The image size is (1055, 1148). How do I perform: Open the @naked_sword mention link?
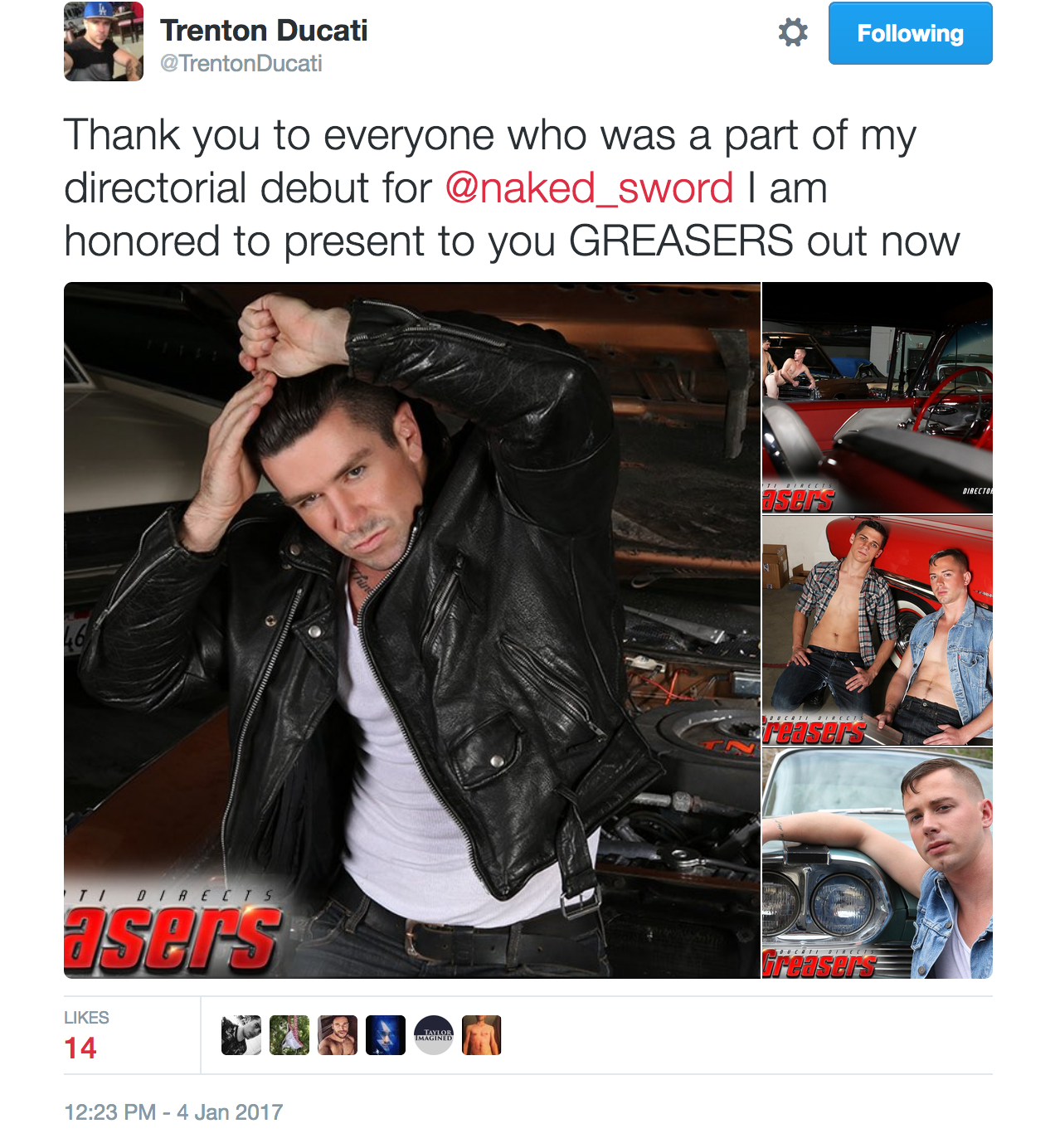(x=589, y=187)
